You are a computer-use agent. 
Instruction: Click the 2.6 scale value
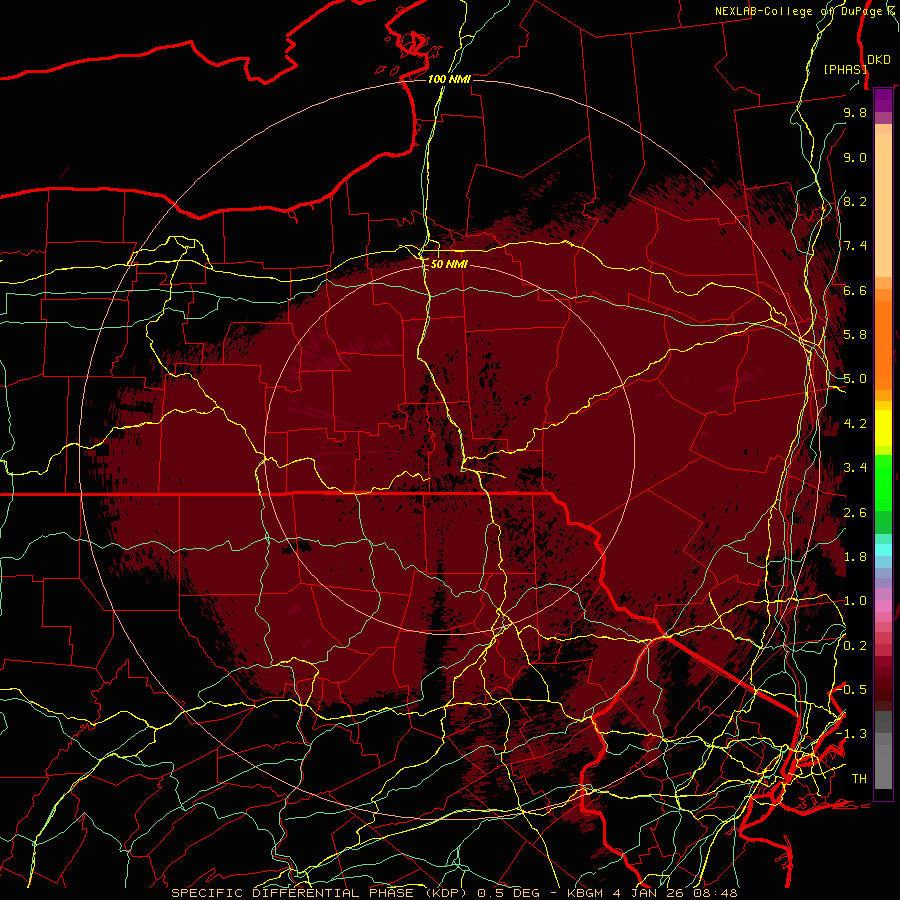(x=855, y=513)
